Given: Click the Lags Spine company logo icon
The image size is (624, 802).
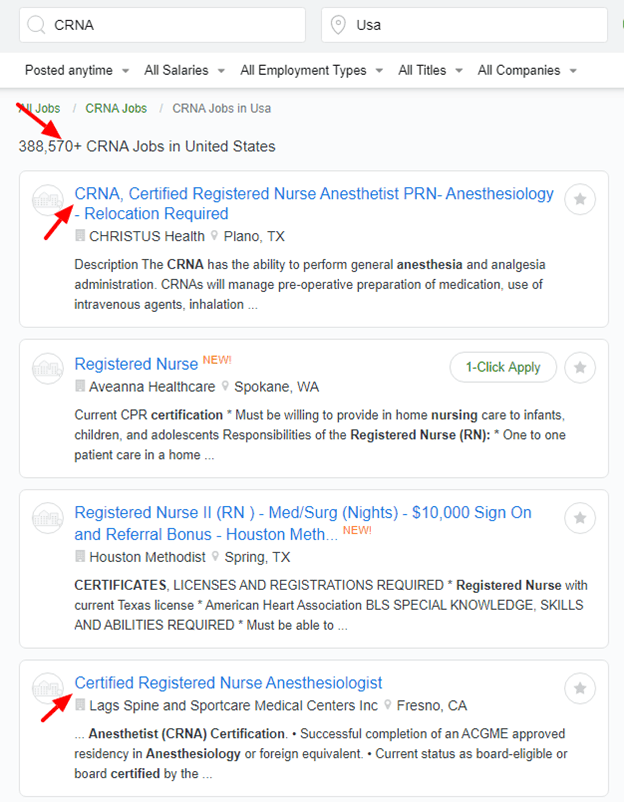Looking at the screenshot, I should click(x=47, y=688).
